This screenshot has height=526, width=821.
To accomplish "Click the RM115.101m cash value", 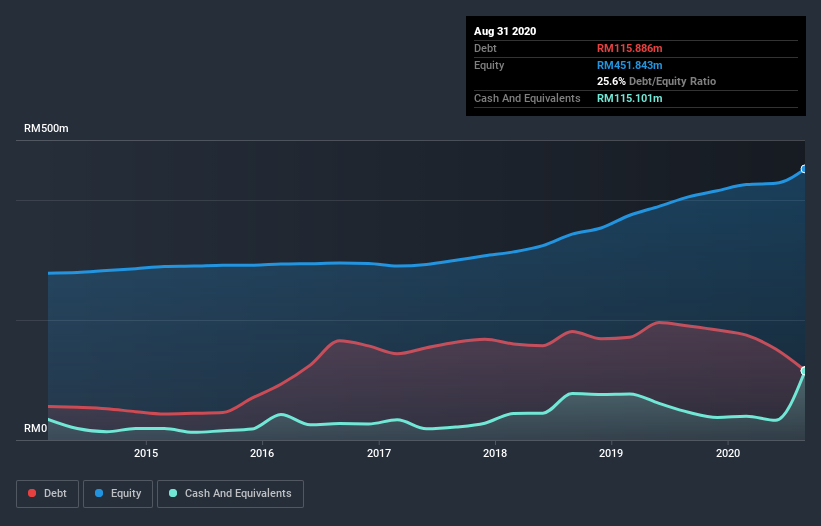I will pyautogui.click(x=629, y=98).
